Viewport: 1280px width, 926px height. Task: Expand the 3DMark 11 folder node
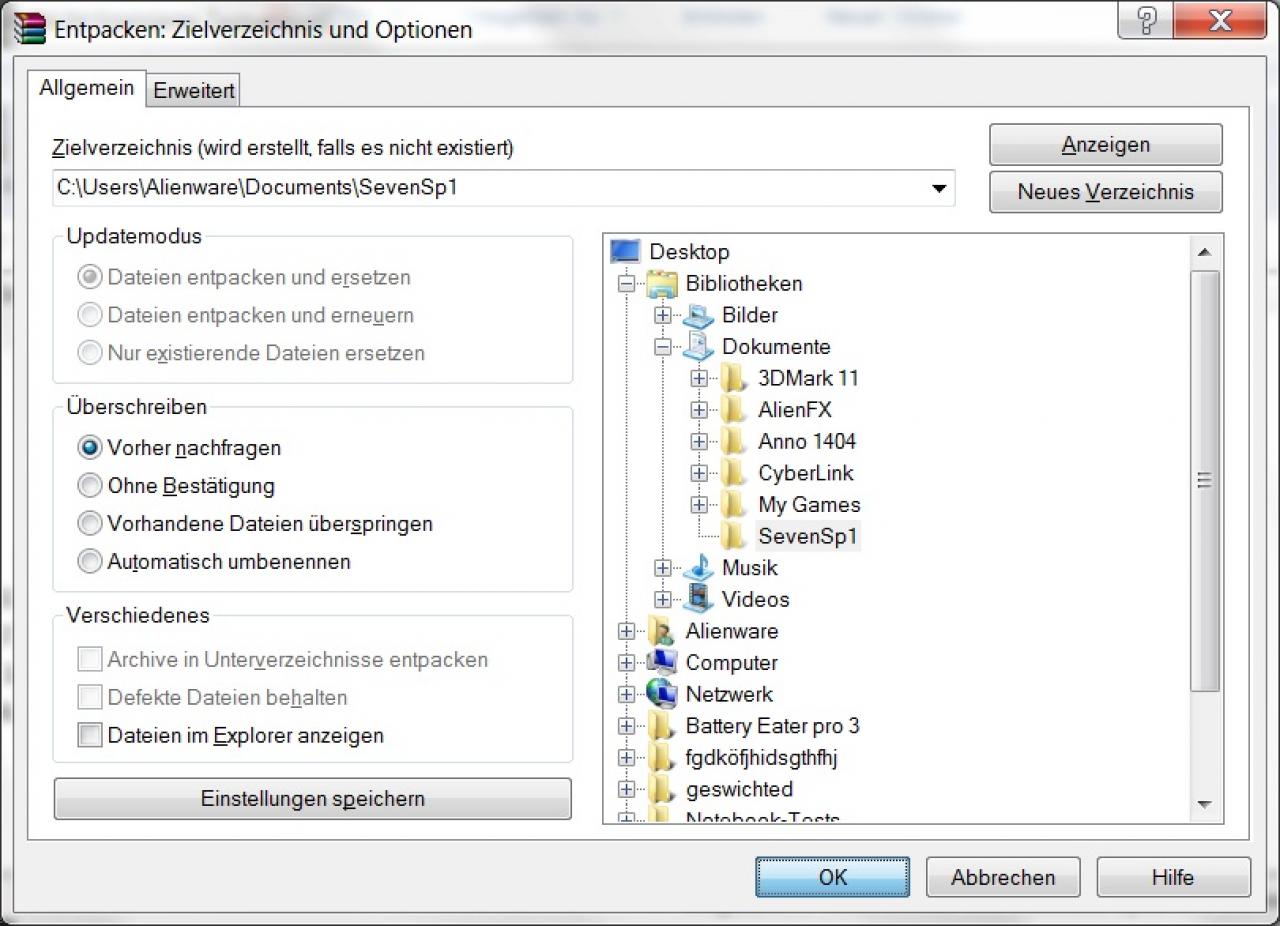click(x=699, y=378)
